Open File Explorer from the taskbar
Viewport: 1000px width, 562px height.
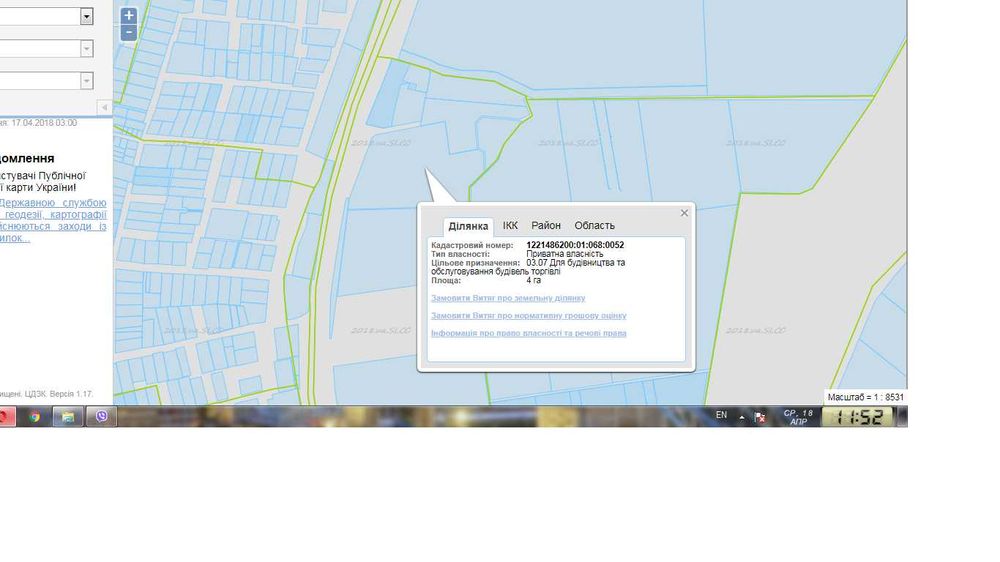coord(68,417)
